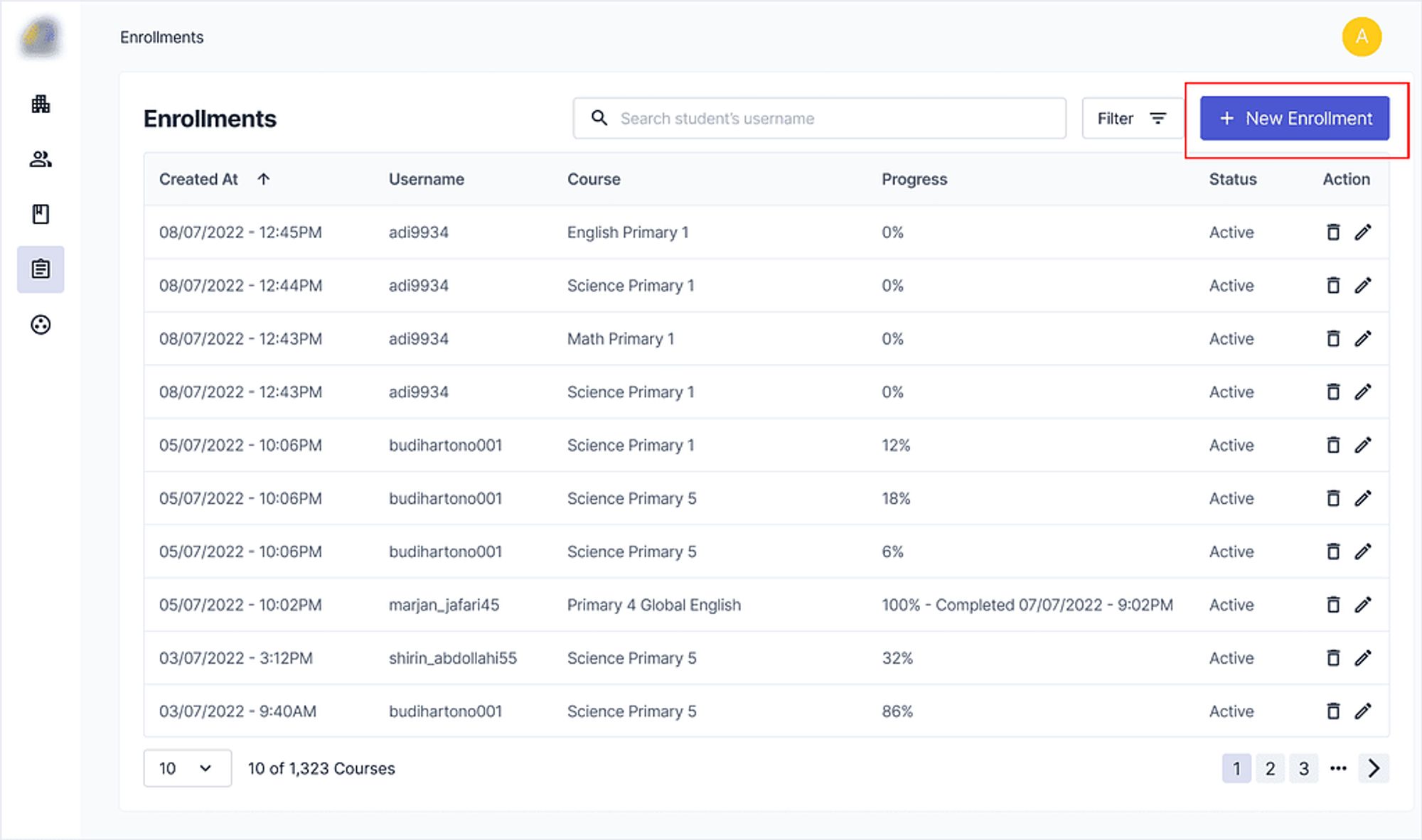The height and width of the screenshot is (840, 1422).
Task: Edit the English Primary 1 enrollment
Action: pyautogui.click(x=1363, y=232)
